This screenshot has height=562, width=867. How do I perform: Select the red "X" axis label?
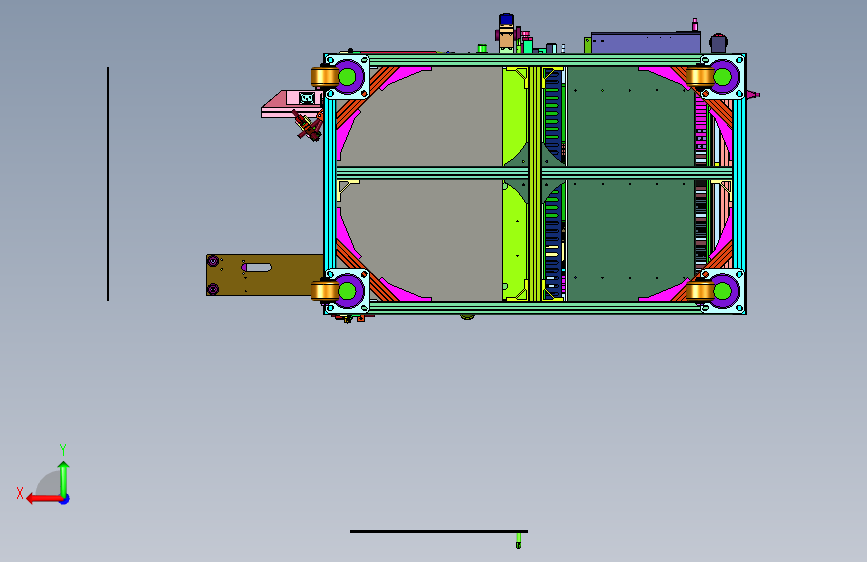(20, 493)
